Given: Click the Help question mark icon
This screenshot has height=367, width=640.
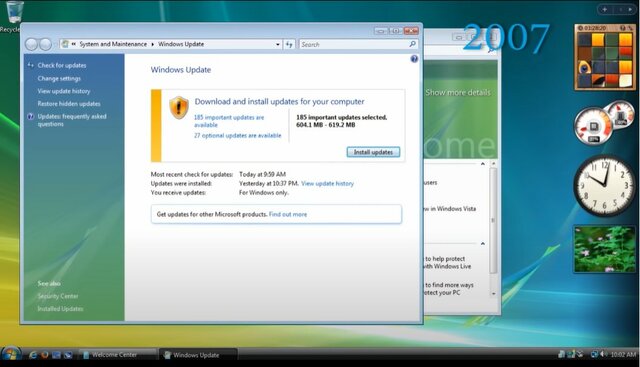Looking at the screenshot, I should (414, 59).
